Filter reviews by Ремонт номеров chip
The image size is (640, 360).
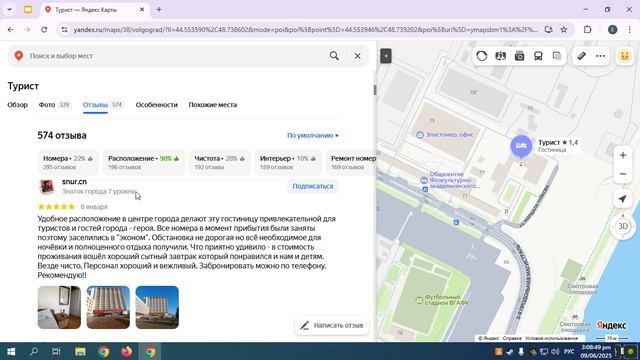[x=351, y=162]
